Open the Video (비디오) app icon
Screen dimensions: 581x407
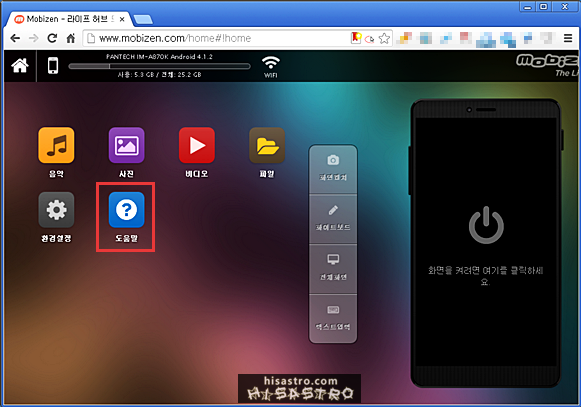tap(197, 145)
